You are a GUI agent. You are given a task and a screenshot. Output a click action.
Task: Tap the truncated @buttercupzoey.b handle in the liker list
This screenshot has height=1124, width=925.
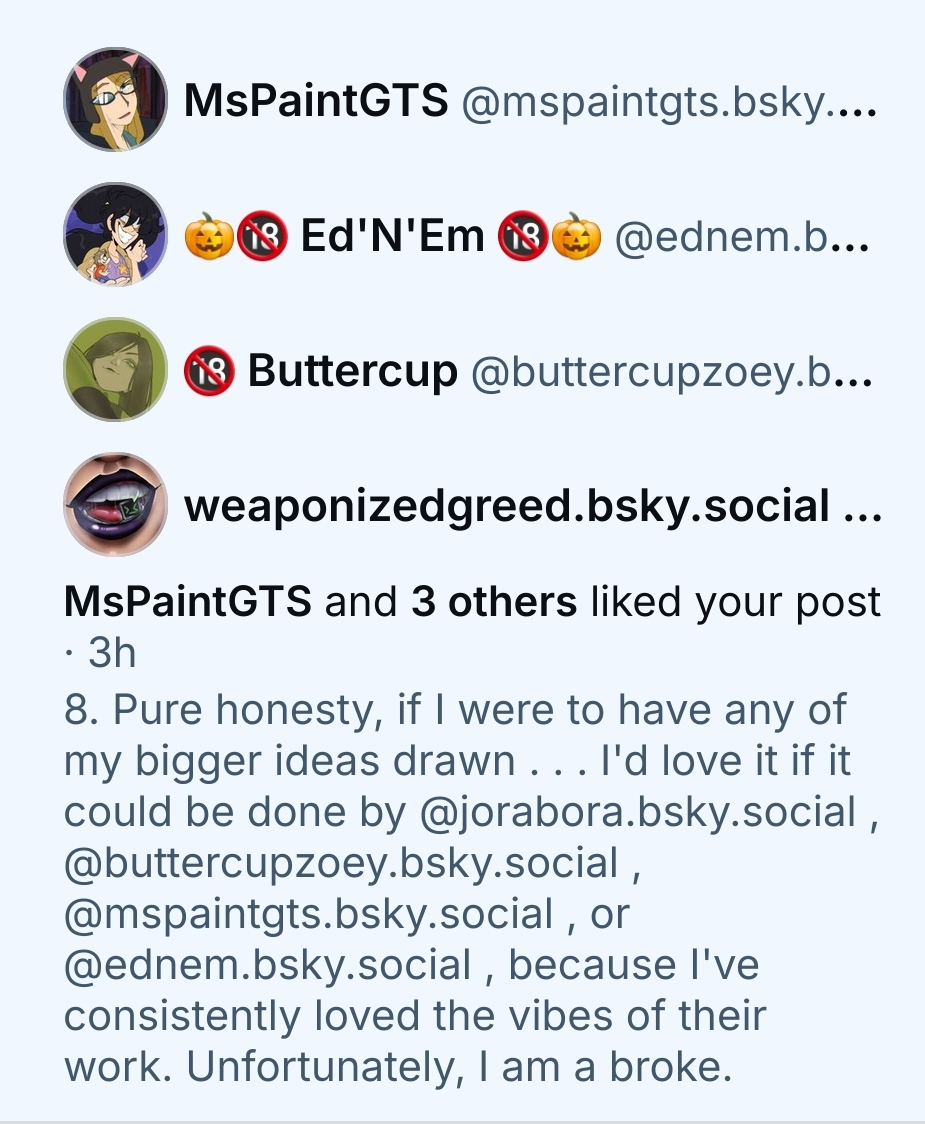[668, 371]
